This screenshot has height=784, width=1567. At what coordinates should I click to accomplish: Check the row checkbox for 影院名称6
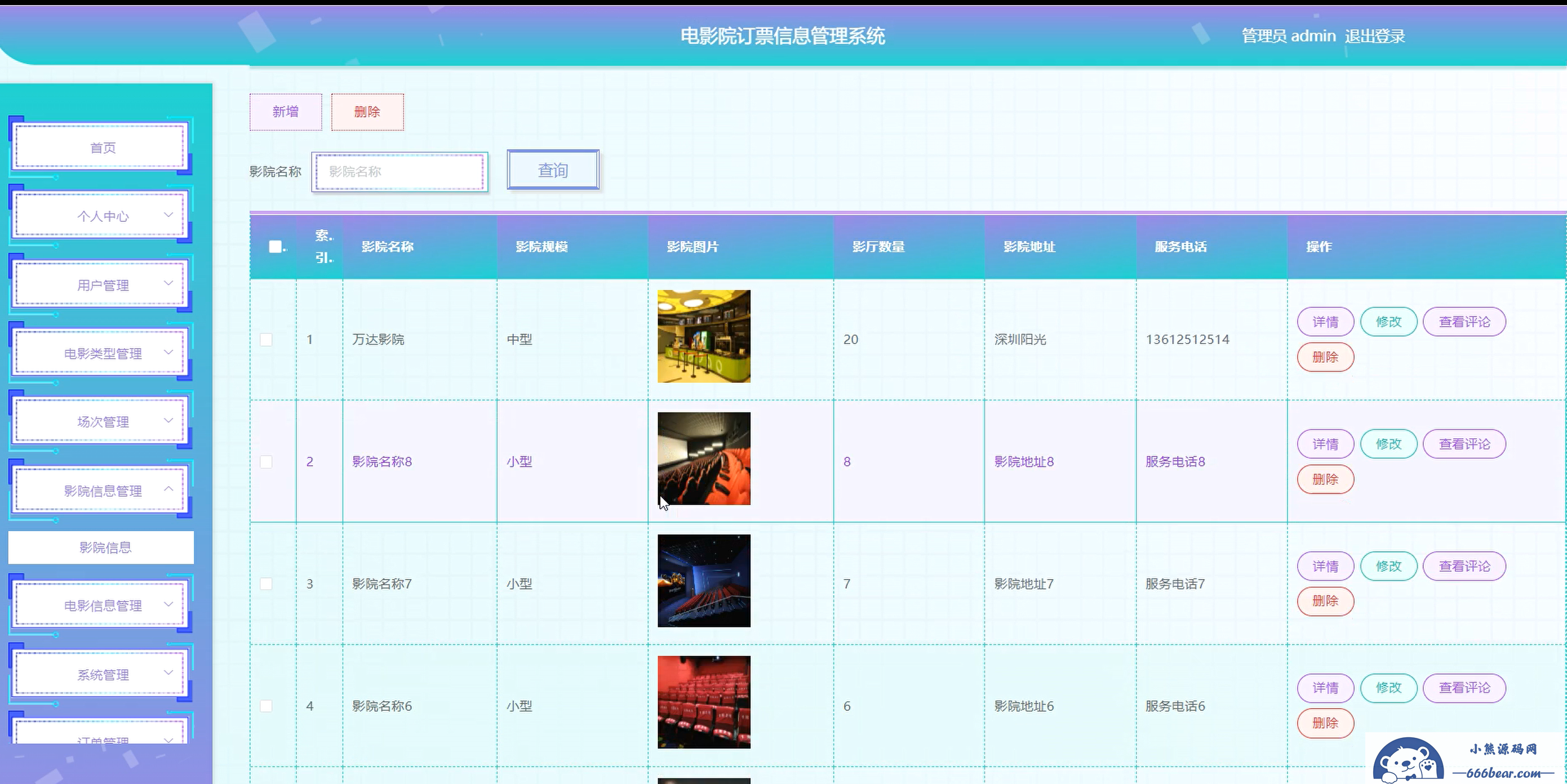tap(266, 706)
